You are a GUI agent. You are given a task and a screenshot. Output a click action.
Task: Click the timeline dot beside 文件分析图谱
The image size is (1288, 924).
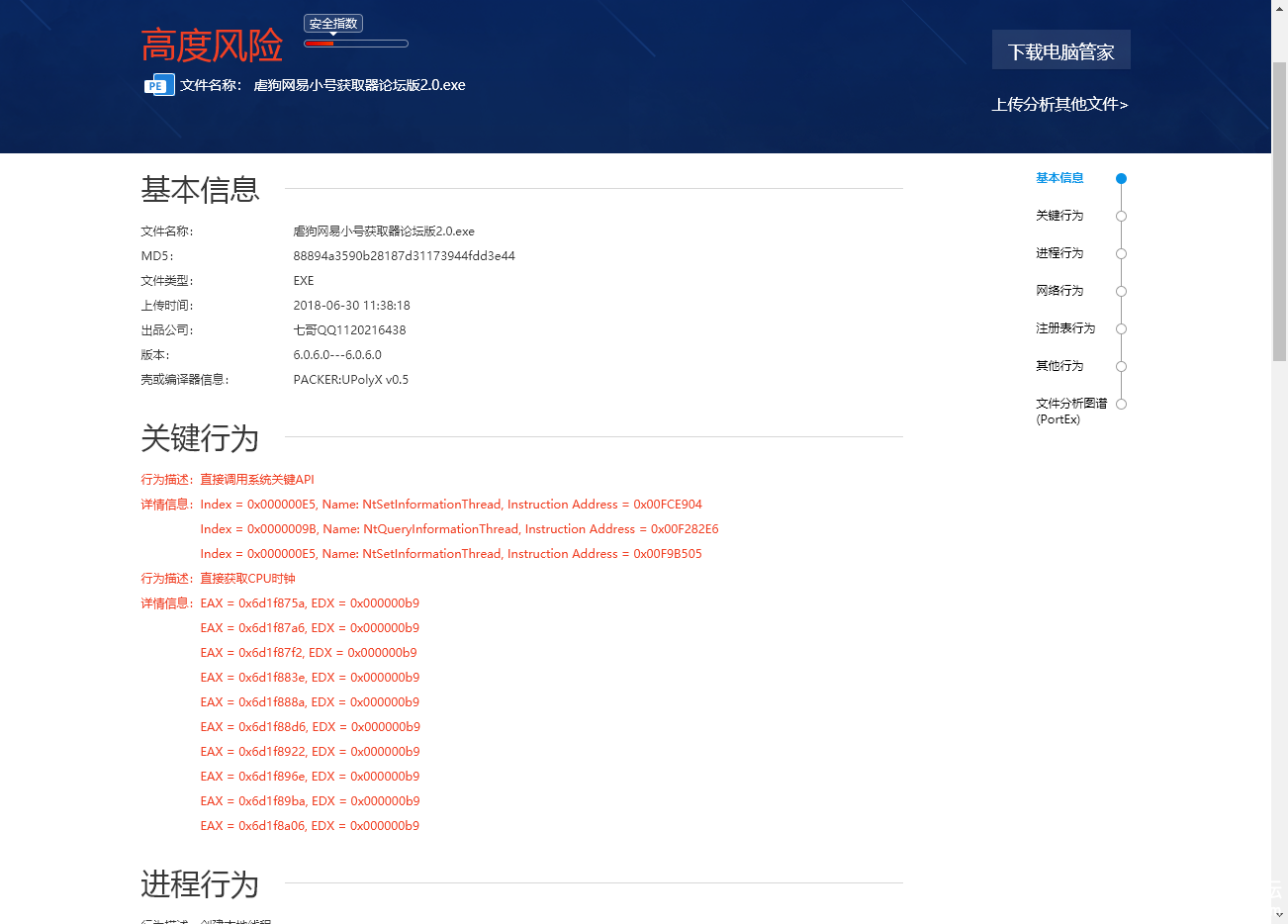1121,405
